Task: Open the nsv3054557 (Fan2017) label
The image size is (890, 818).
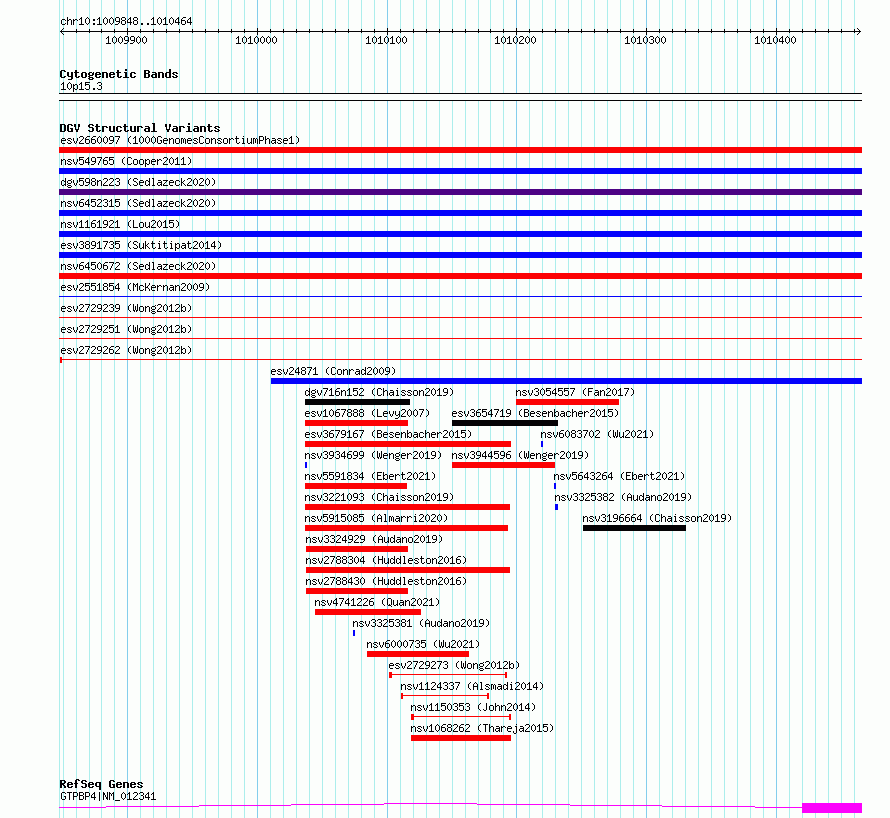Action: [575, 392]
